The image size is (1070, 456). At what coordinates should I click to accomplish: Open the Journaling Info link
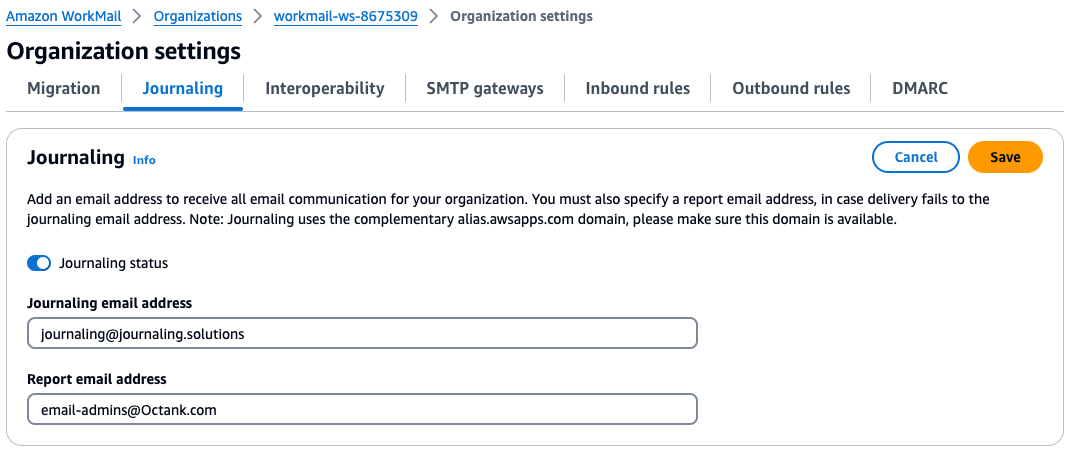point(144,160)
